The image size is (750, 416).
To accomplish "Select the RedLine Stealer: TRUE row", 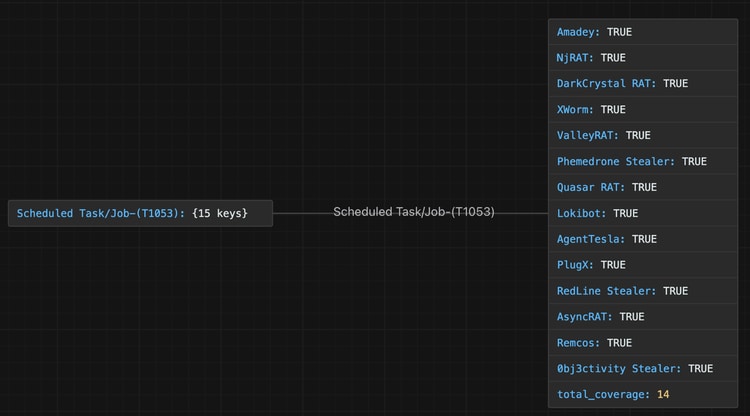I will [643, 291].
